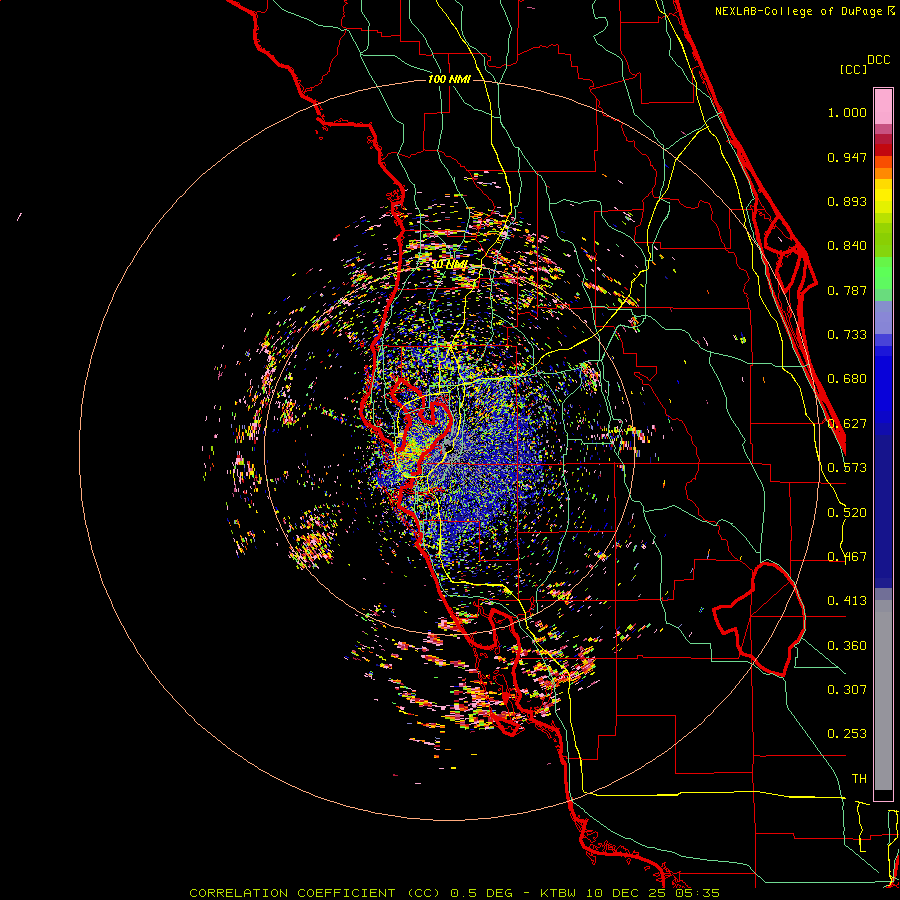
Task: Select the 1.000 legend value
Action: click(847, 112)
